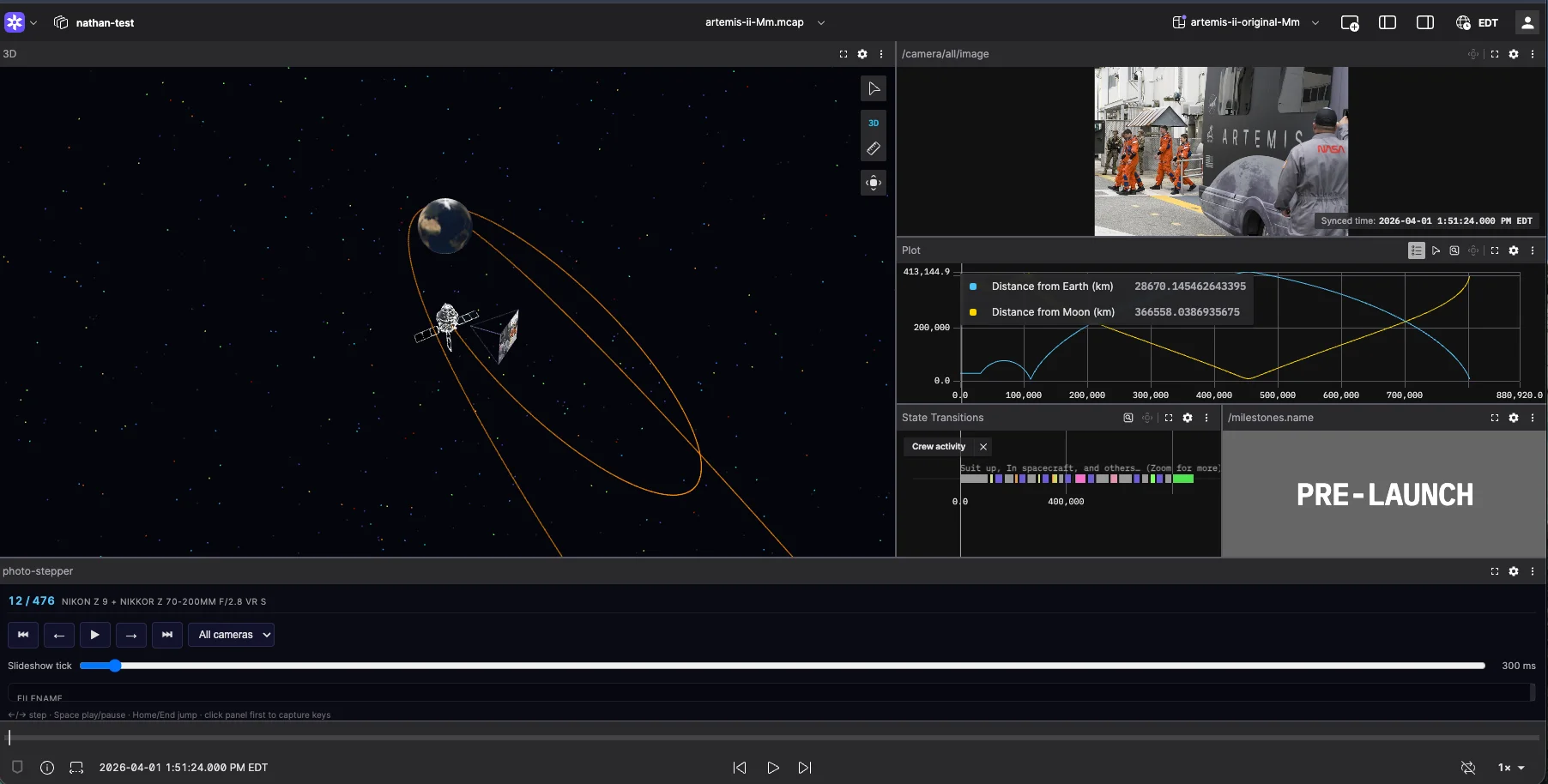
Task: Click the Add panel icon
Action: pos(1350,22)
